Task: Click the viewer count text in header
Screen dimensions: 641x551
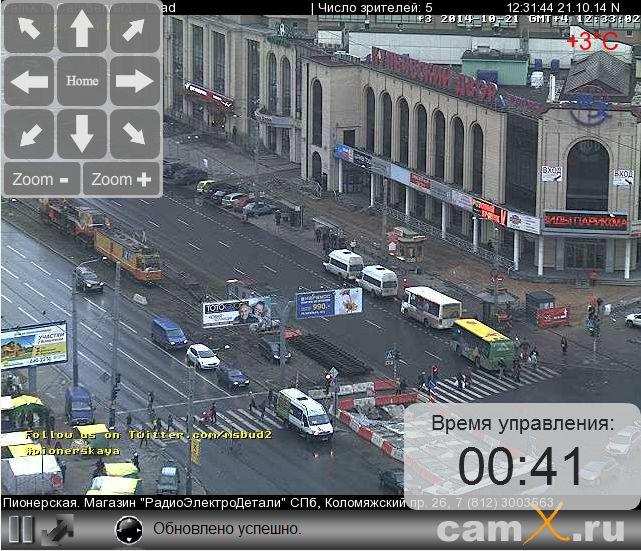Action: click(375, 7)
